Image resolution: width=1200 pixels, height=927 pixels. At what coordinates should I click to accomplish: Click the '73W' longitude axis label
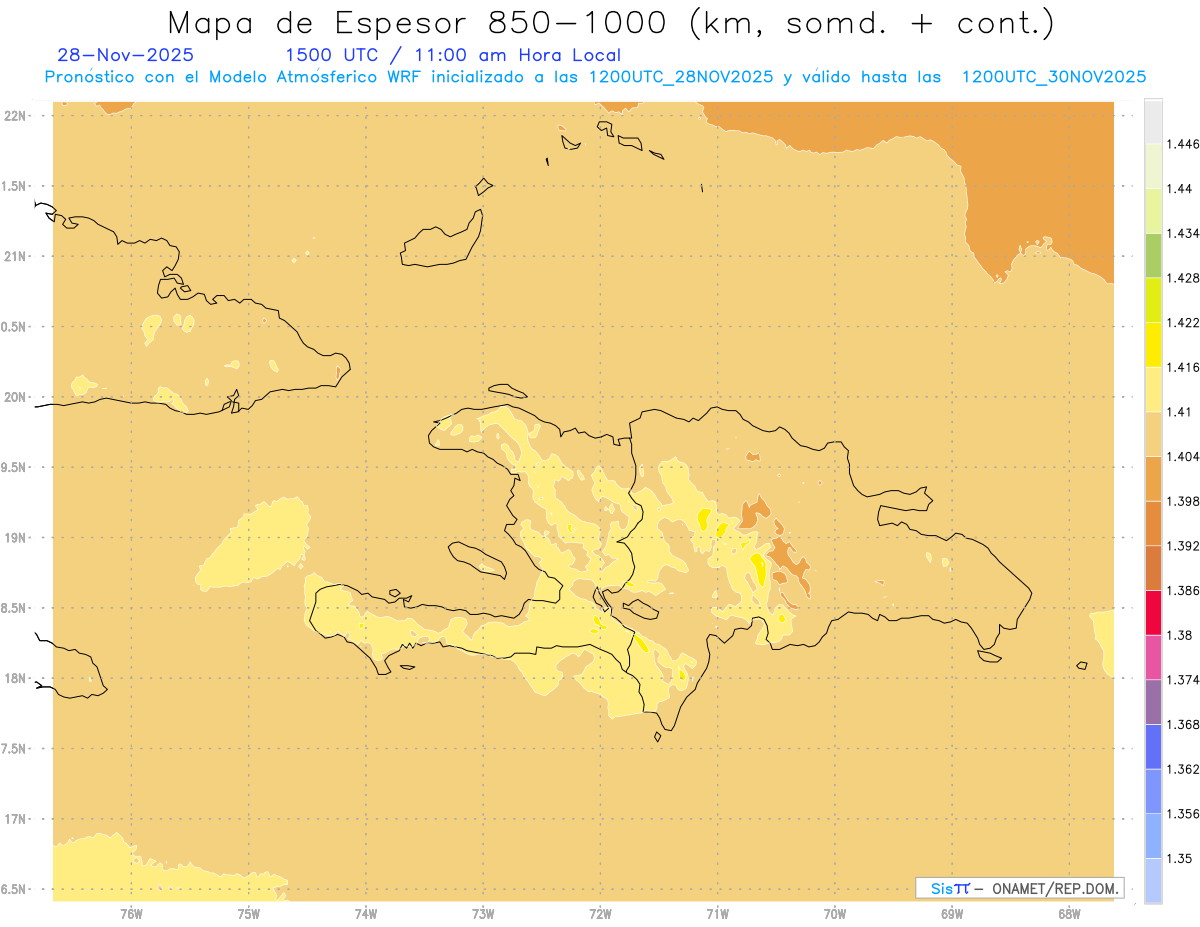point(483,914)
